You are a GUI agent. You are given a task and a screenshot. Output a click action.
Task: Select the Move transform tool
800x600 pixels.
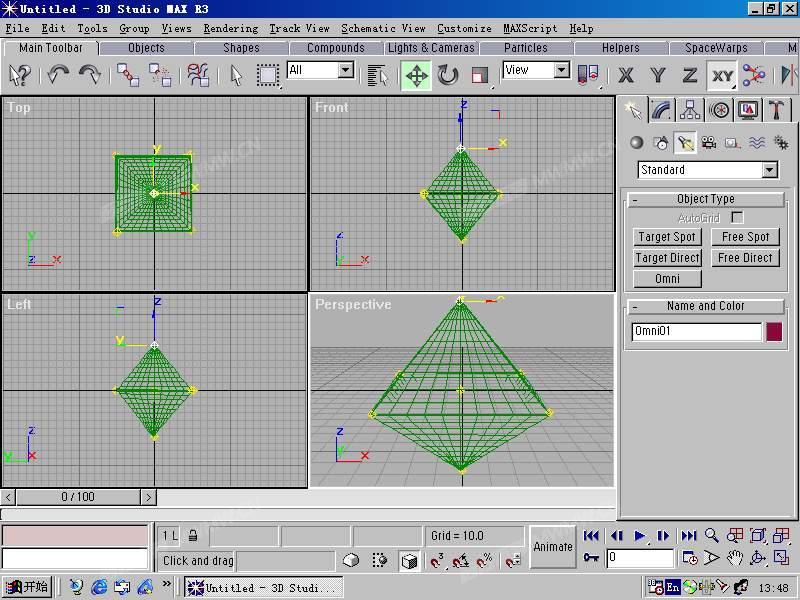[x=416, y=76]
